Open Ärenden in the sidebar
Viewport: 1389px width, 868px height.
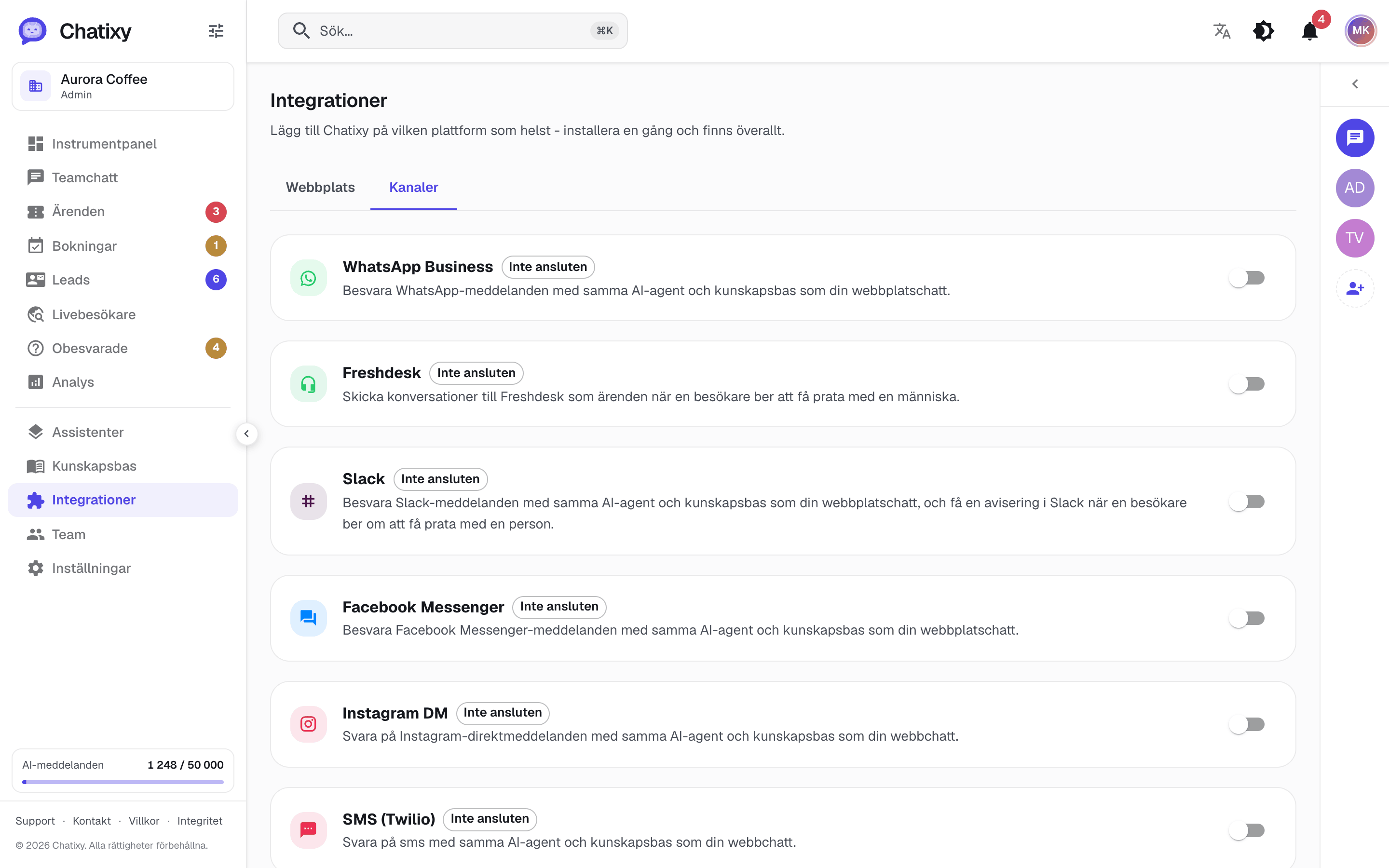tap(123, 211)
